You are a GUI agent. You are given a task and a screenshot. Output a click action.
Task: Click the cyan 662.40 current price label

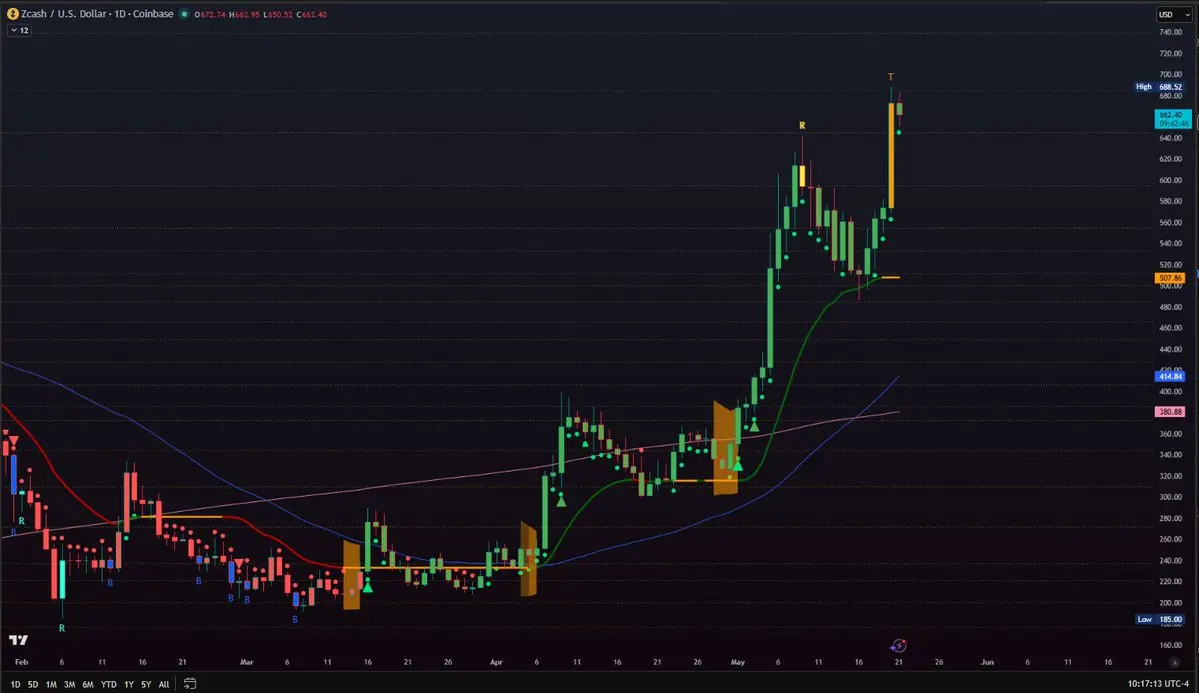click(1172, 119)
